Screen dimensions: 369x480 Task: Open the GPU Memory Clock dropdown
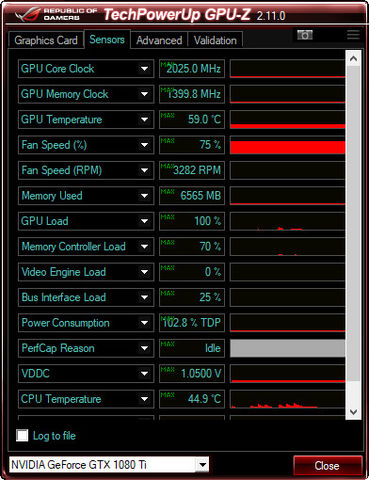[x=144, y=94]
